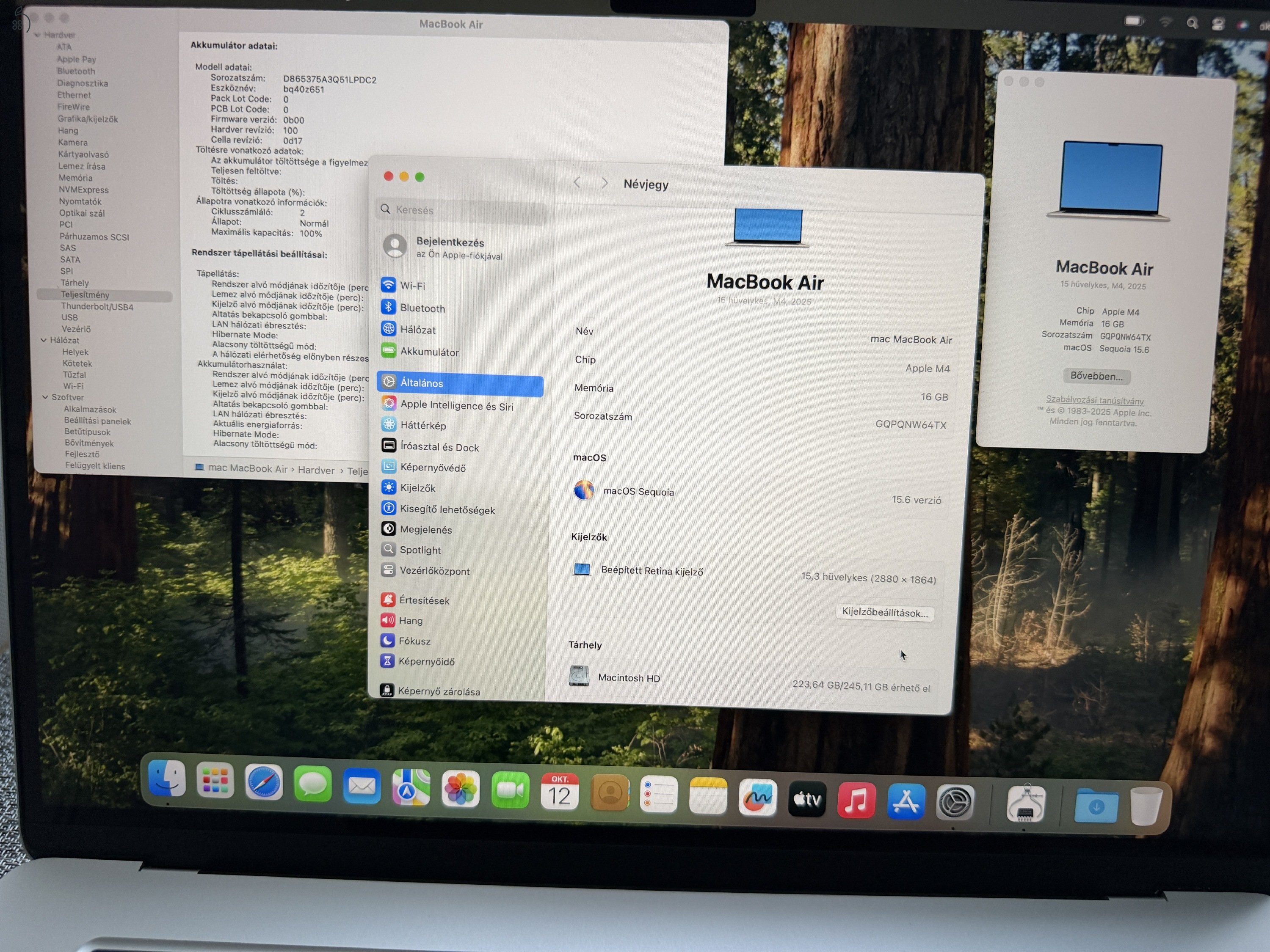Click the forward arrow beside Névjegy
The width and height of the screenshot is (1270, 952).
[x=604, y=183]
